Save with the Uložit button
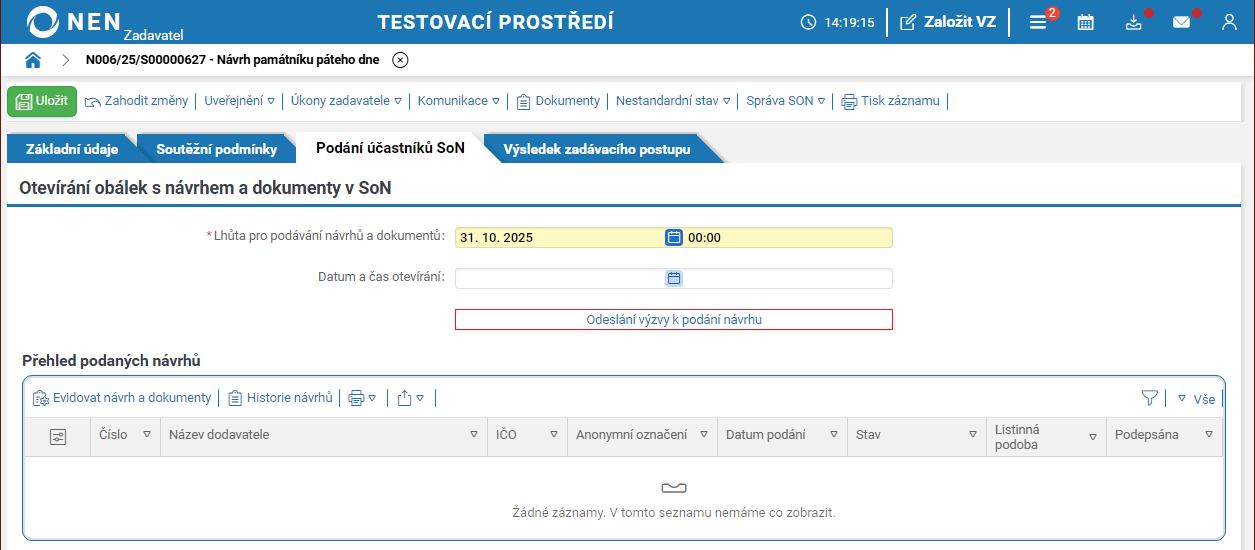Image resolution: width=1255 pixels, height=550 pixels. 42,101
